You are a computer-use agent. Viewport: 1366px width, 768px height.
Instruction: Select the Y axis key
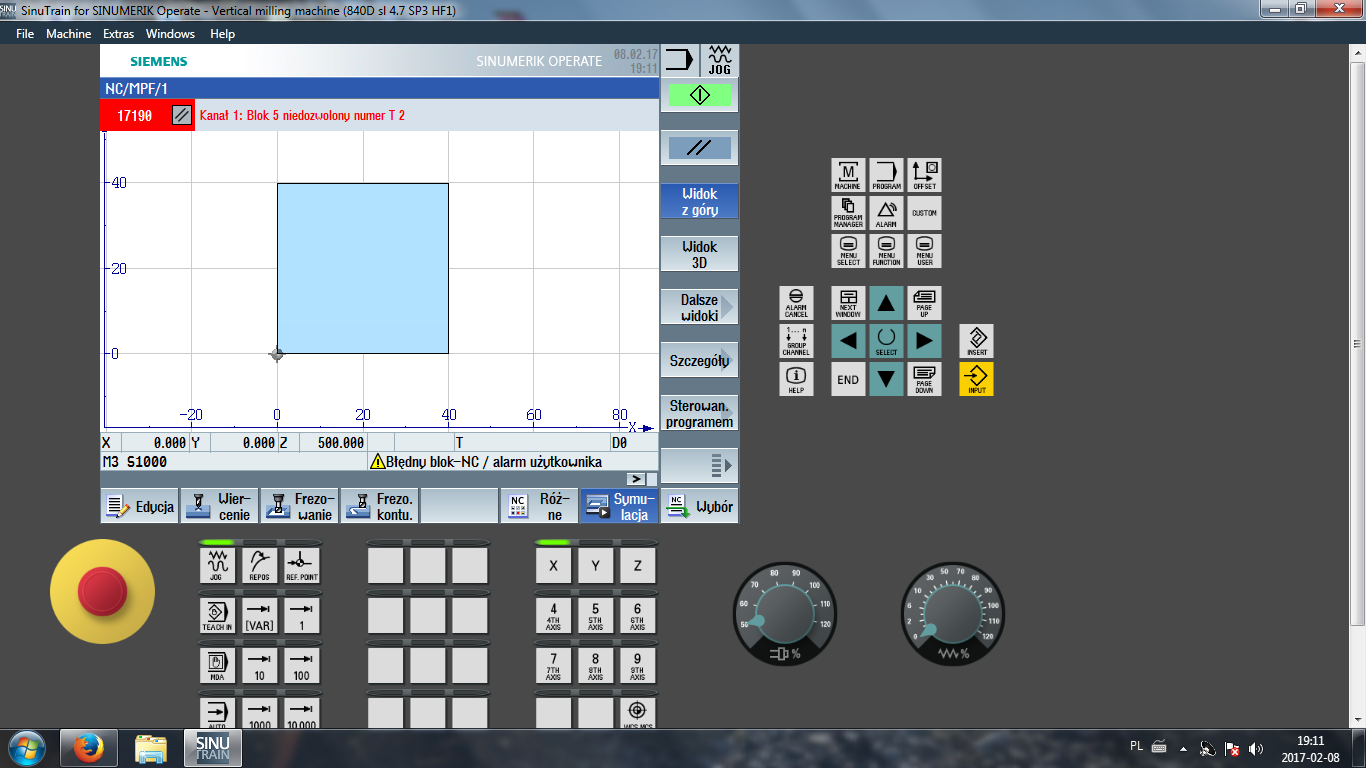click(595, 565)
